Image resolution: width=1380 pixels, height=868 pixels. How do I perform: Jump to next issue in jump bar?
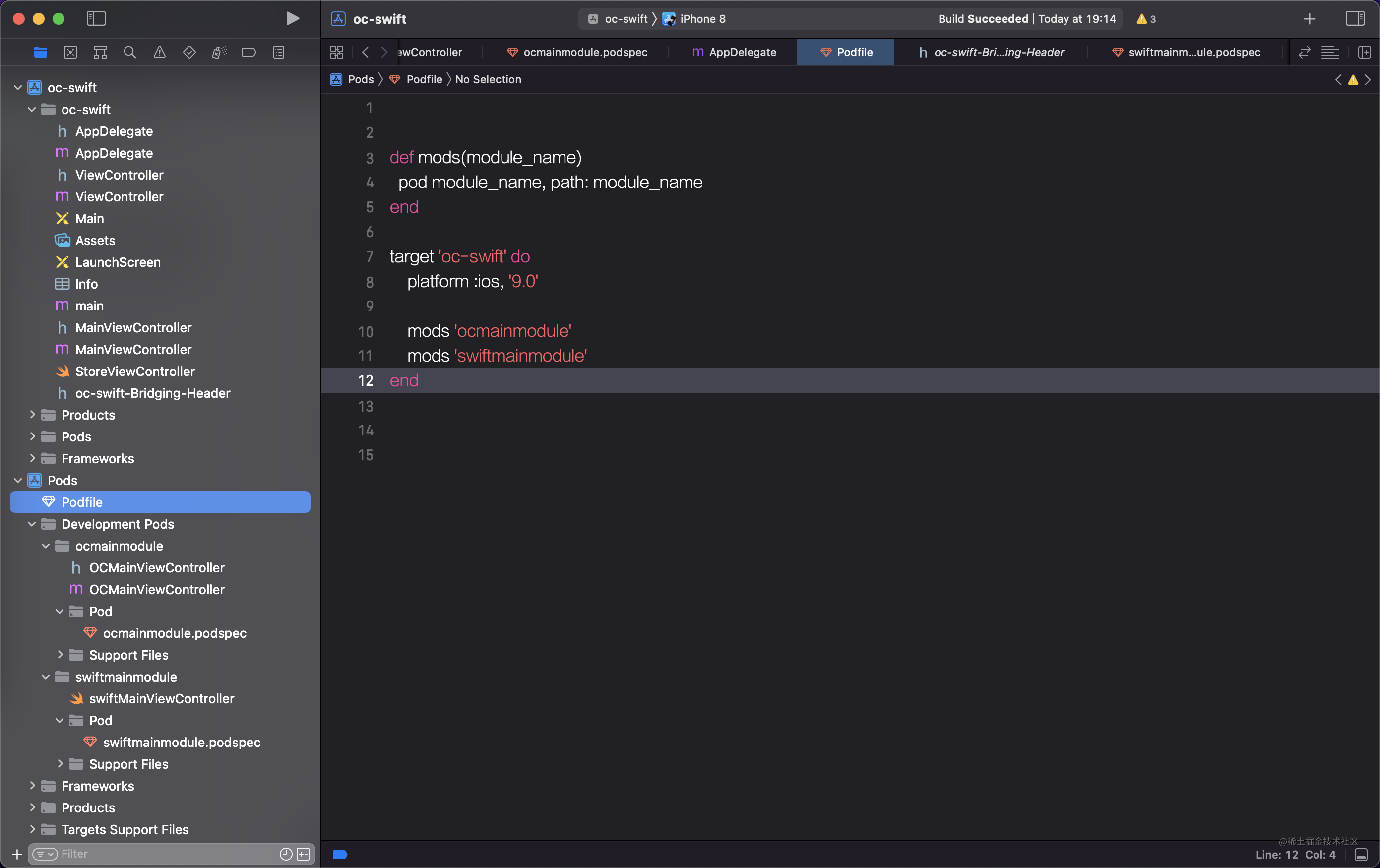coord(1368,80)
